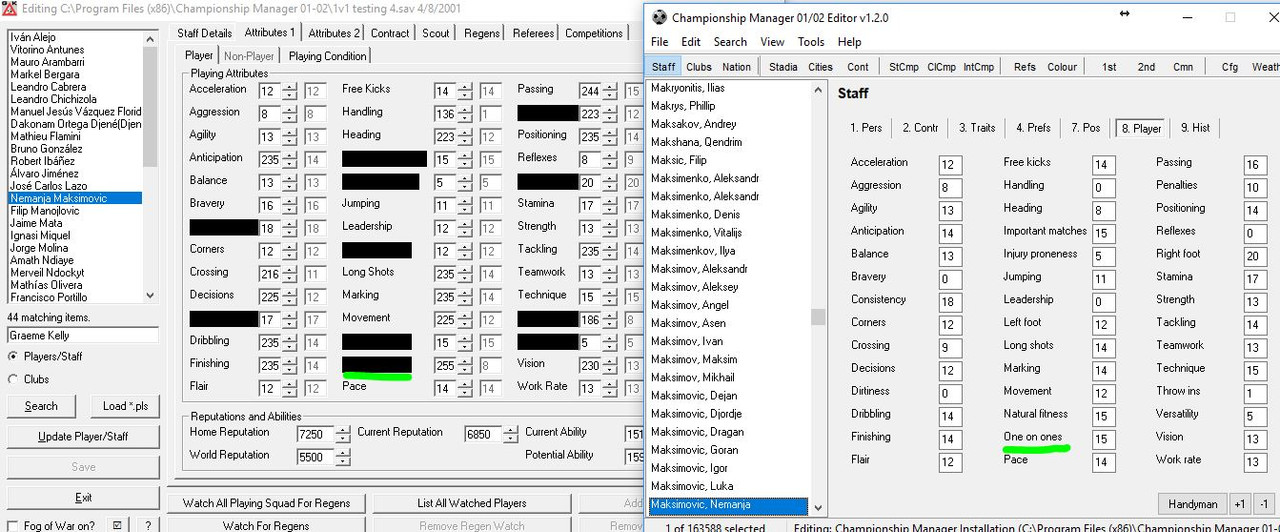This screenshot has height=532, width=1280.
Task: Click Update Player/Staff button
Action: [x=83, y=437]
